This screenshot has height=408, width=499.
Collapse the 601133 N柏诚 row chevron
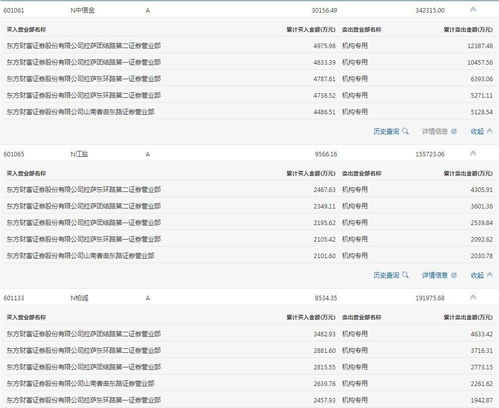pyautogui.click(x=473, y=297)
